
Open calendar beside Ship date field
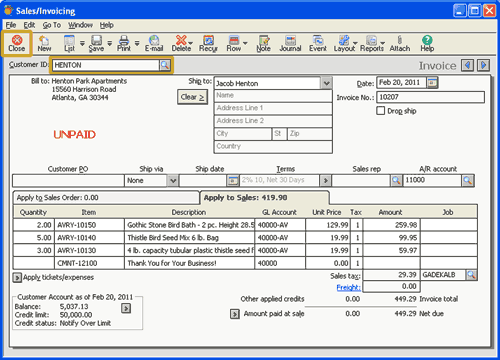click(x=233, y=180)
